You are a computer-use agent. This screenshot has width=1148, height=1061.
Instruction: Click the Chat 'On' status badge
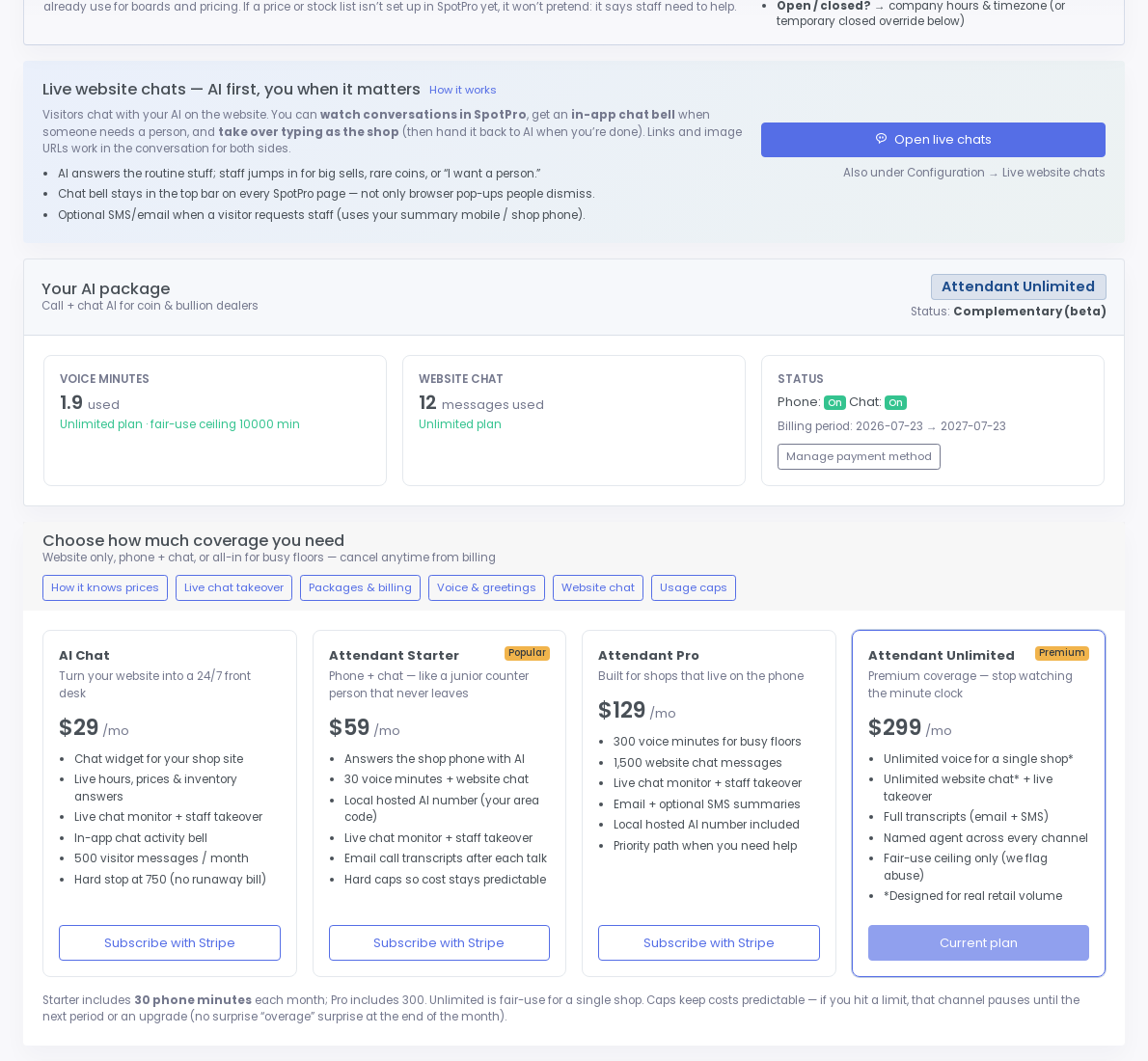(895, 403)
